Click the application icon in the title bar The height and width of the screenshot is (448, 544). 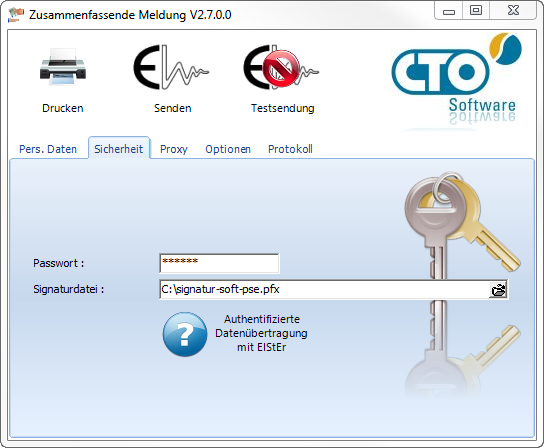click(16, 15)
